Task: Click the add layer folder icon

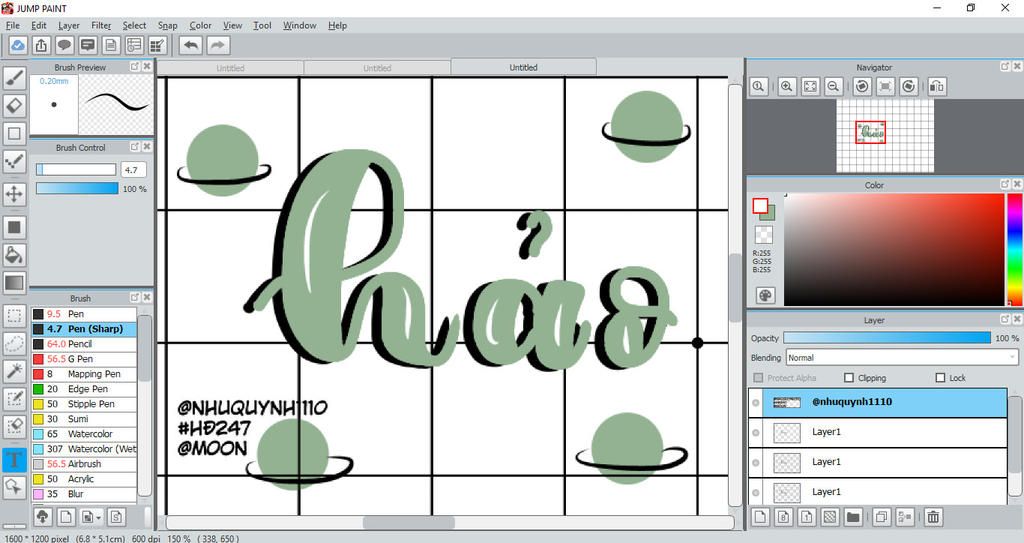Action: pyautogui.click(x=853, y=517)
